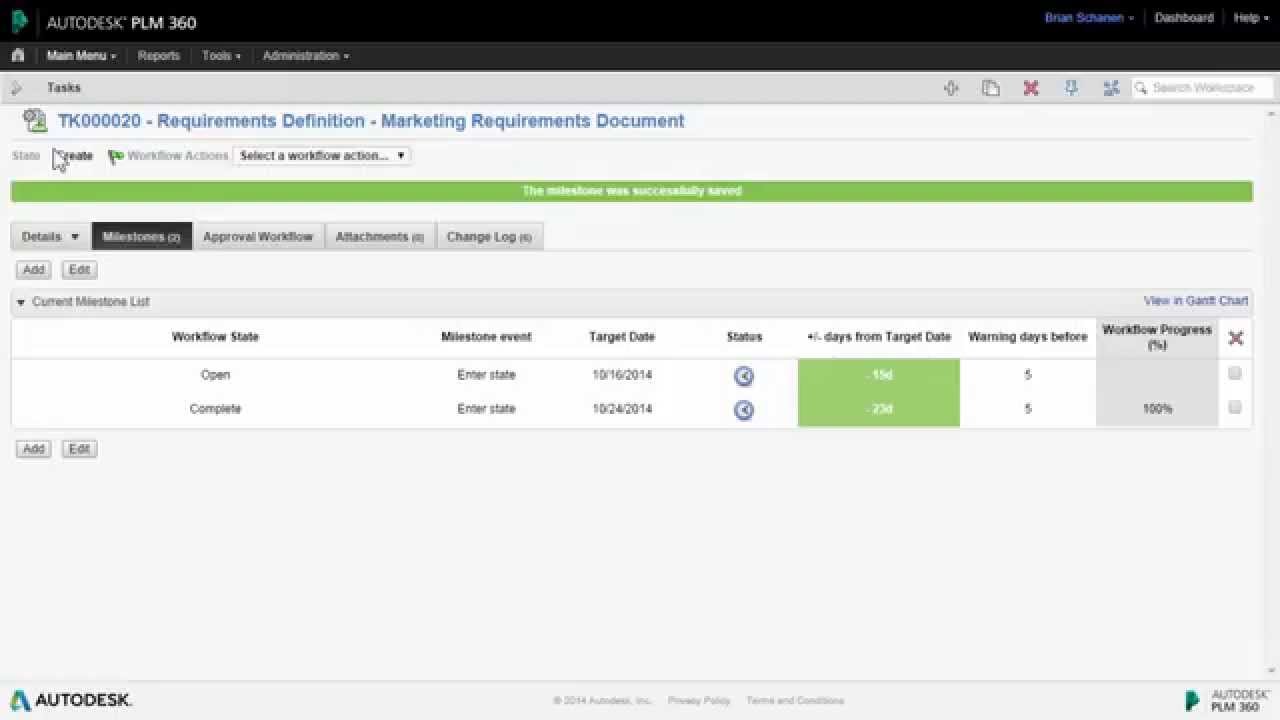The height and width of the screenshot is (720, 1280).
Task: Open Select a workflow action combo box
Action: tap(321, 156)
